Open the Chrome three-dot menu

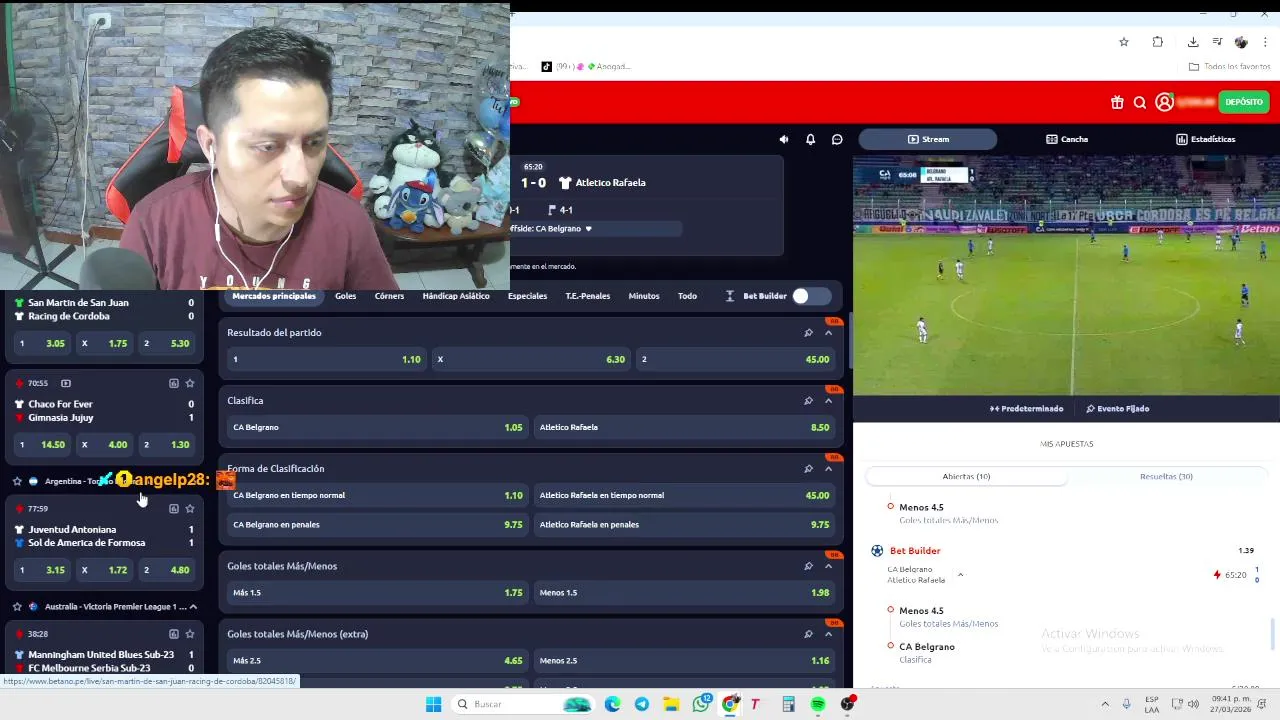pyautogui.click(x=1266, y=42)
